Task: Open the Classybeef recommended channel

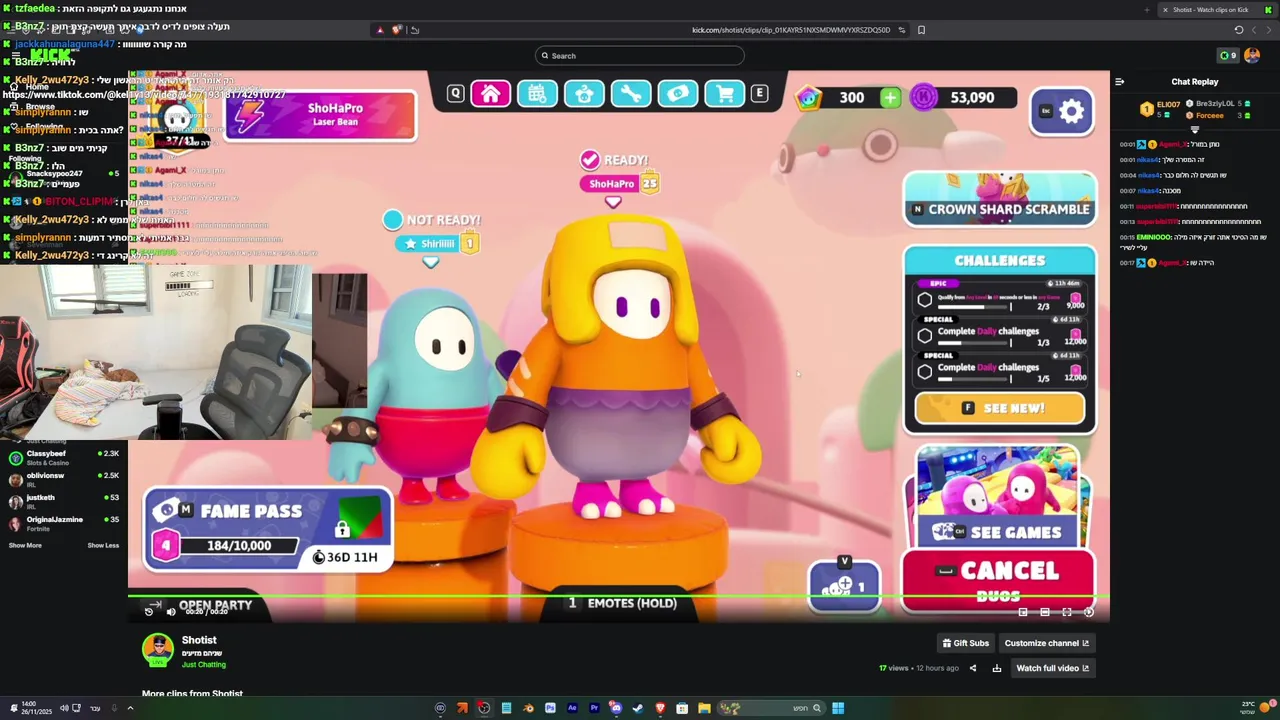Action: tap(64, 457)
